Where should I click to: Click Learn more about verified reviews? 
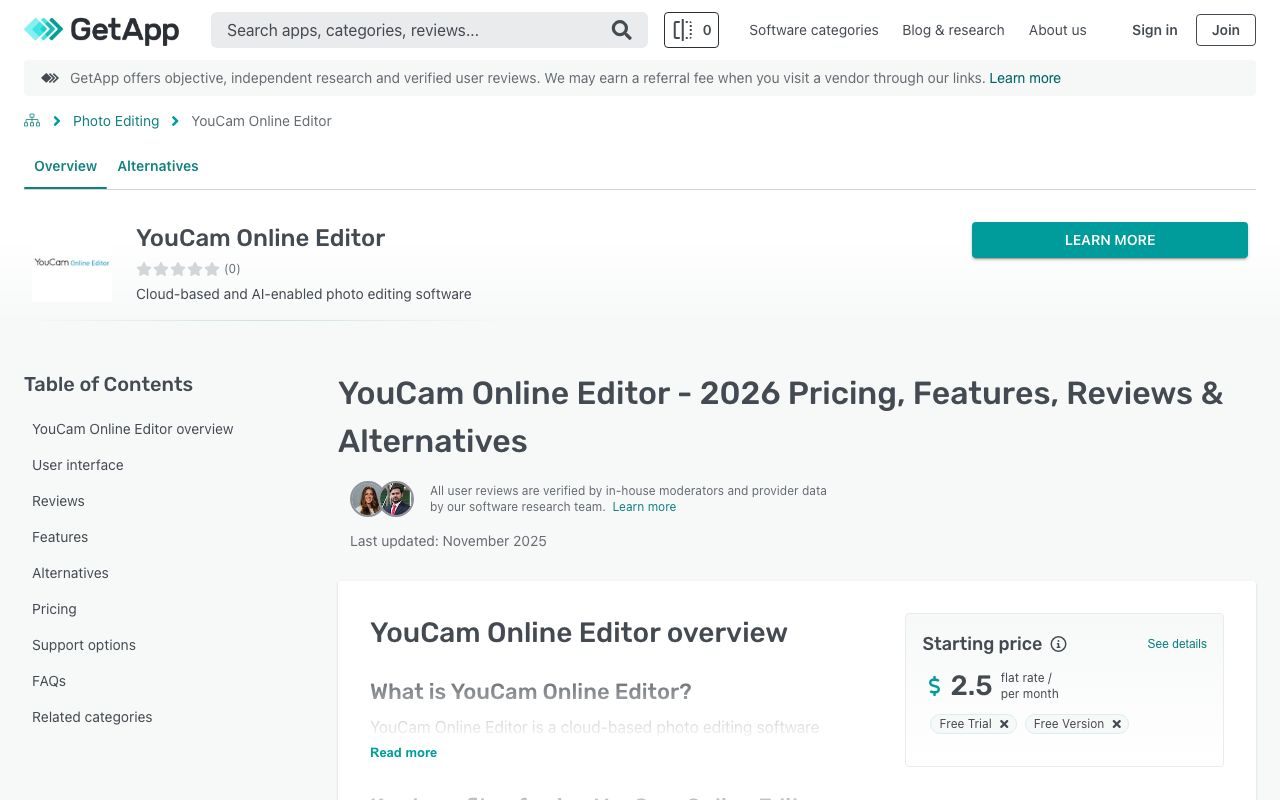[x=644, y=507]
